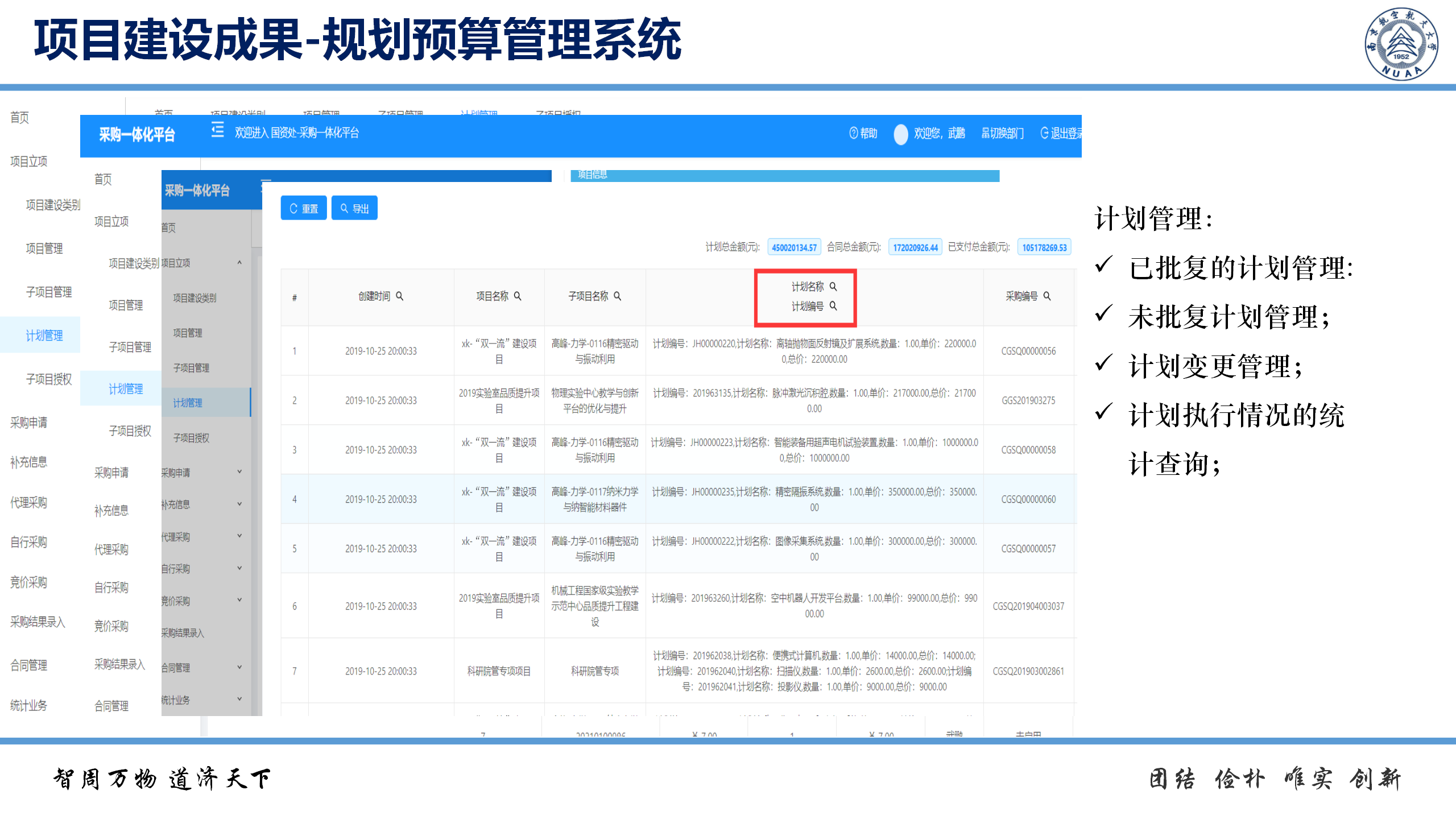Select 项目建设类别 in gray sidebar

pos(195,298)
